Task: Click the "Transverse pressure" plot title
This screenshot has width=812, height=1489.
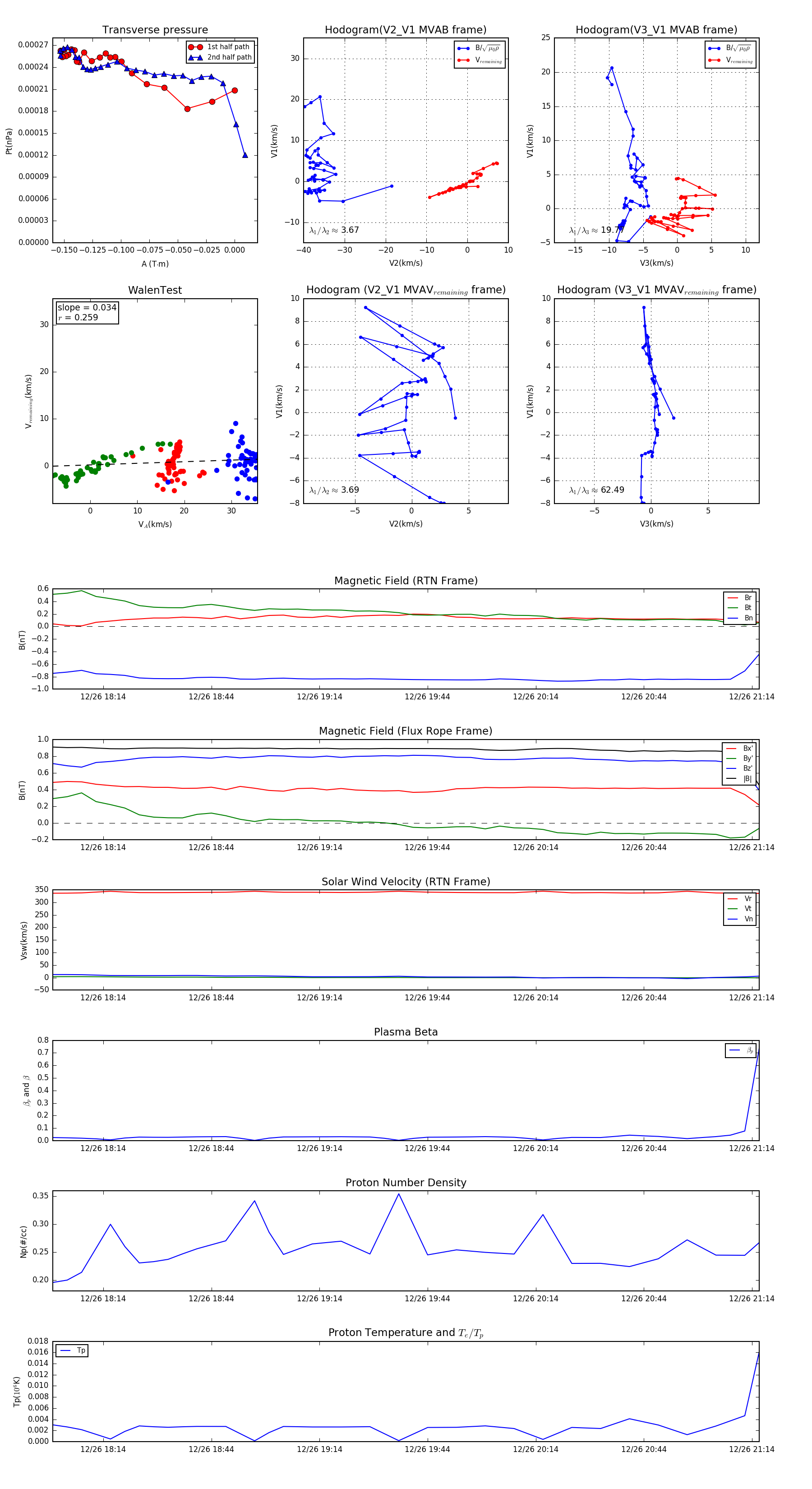Action: point(155,30)
